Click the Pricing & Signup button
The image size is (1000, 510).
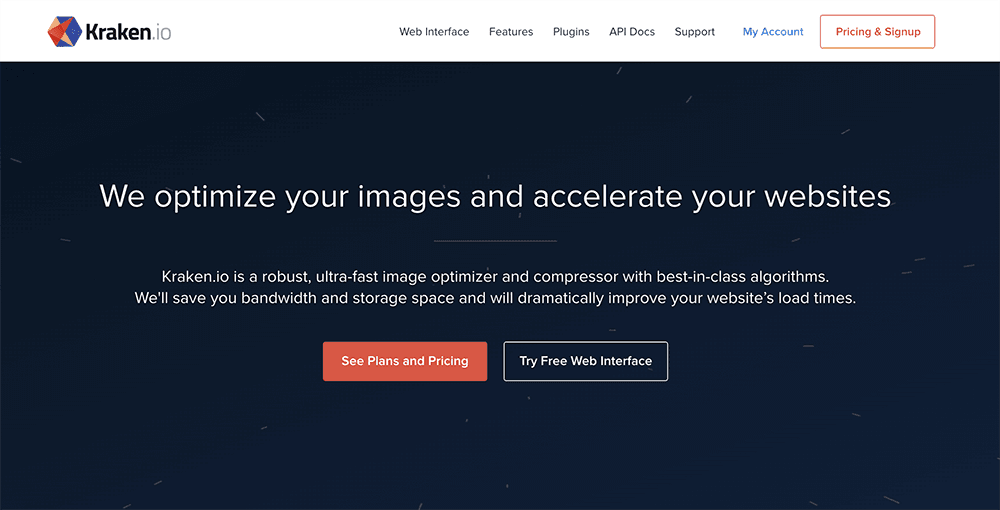pos(878,32)
